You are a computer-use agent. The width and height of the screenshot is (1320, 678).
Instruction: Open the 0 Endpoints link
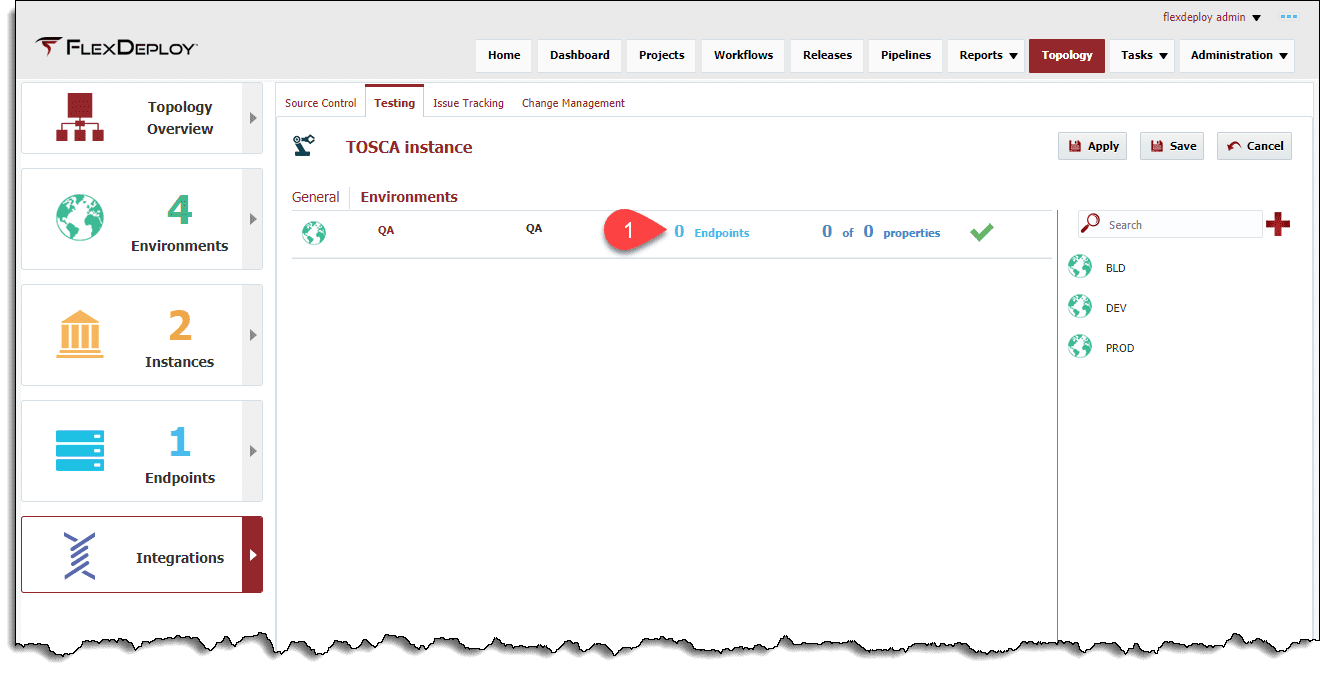coord(712,232)
